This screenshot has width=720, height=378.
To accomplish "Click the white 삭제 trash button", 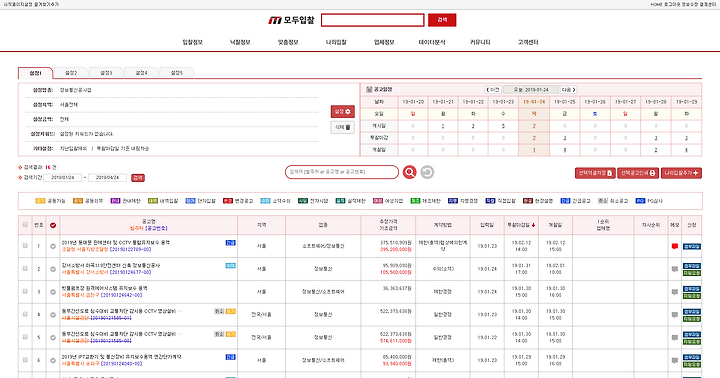I will 343,127.
